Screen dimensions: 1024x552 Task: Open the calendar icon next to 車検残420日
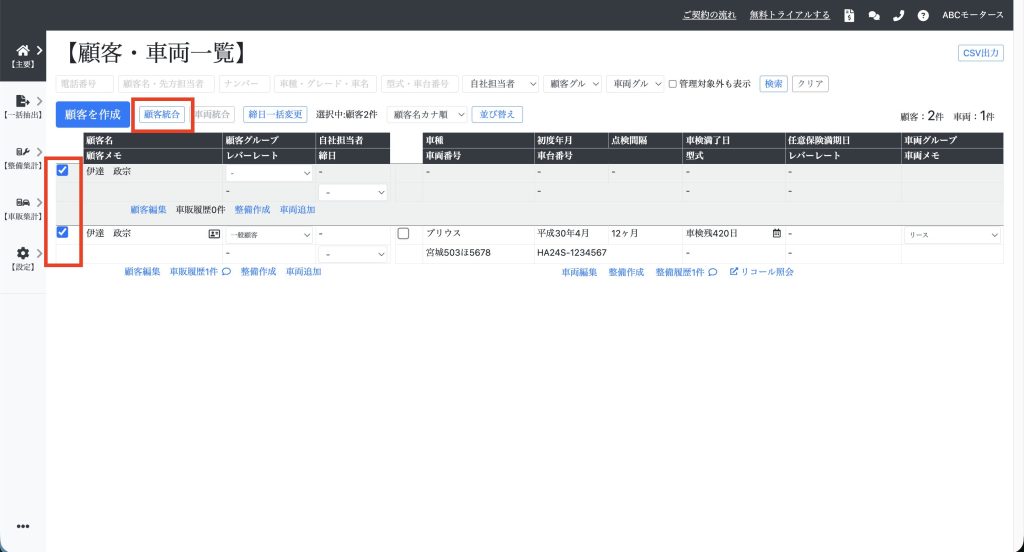point(776,234)
